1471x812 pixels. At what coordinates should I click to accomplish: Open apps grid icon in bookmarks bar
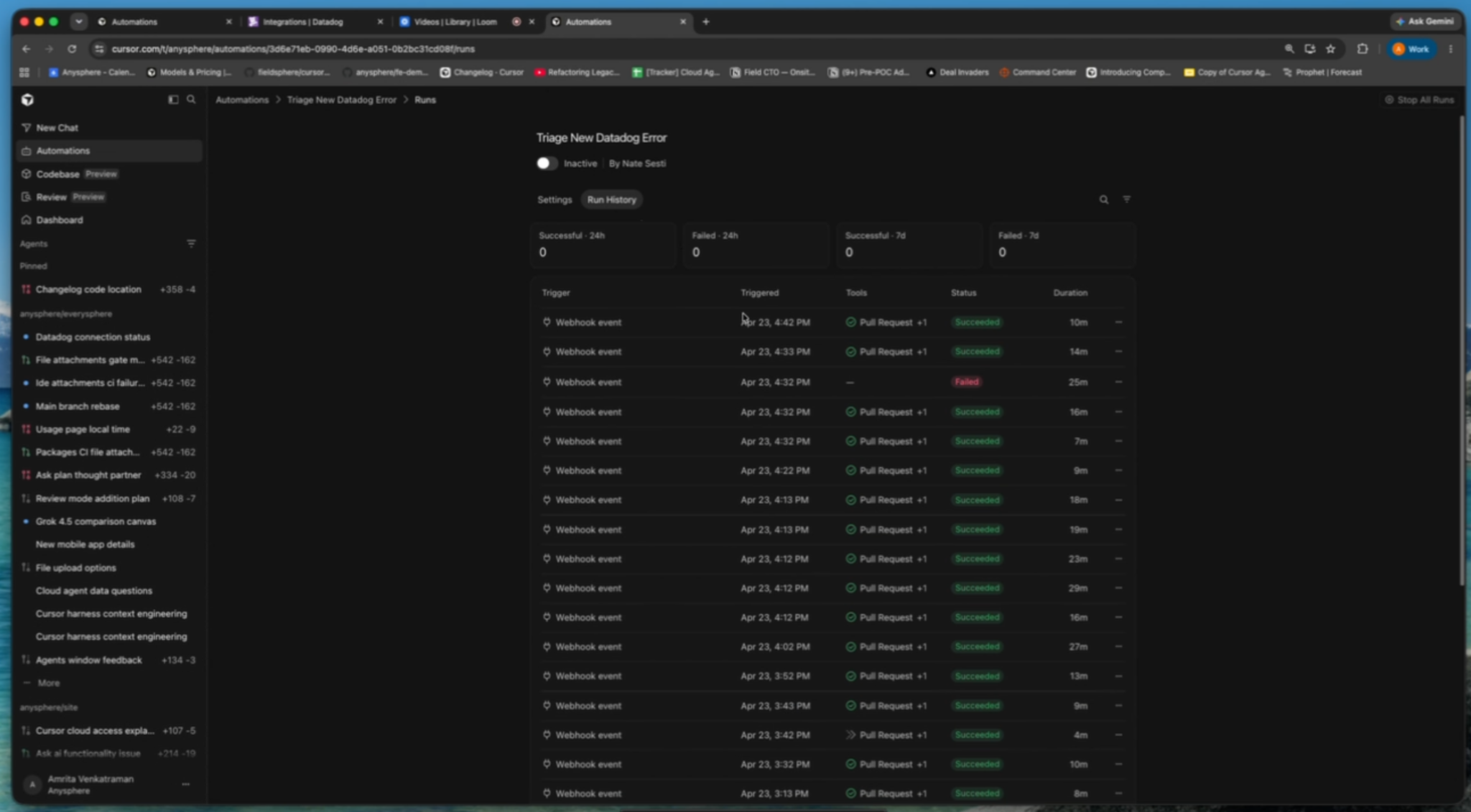(24, 72)
